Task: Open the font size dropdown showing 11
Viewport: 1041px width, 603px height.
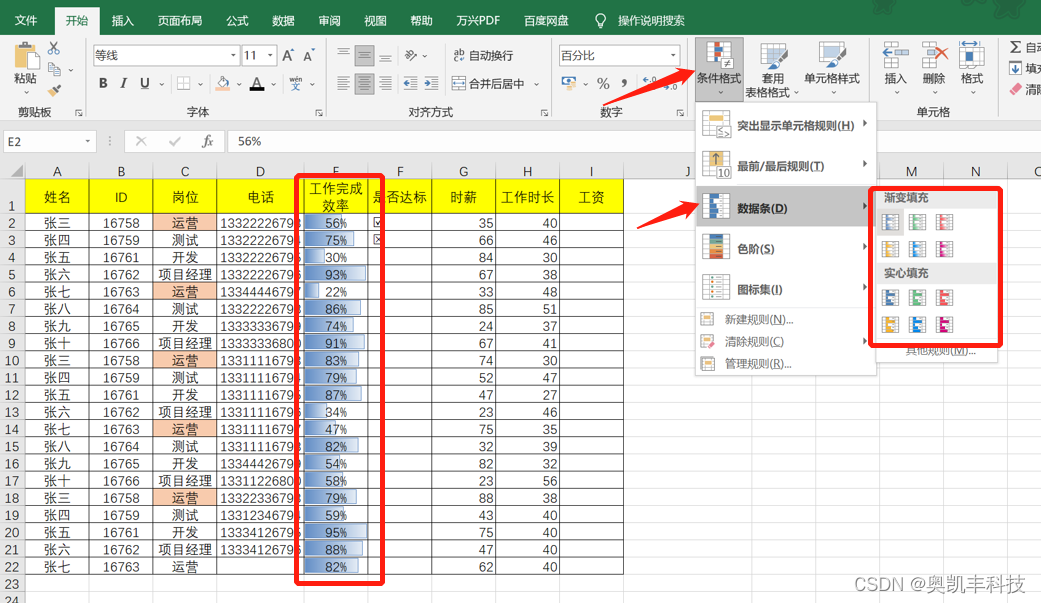Action: point(270,55)
